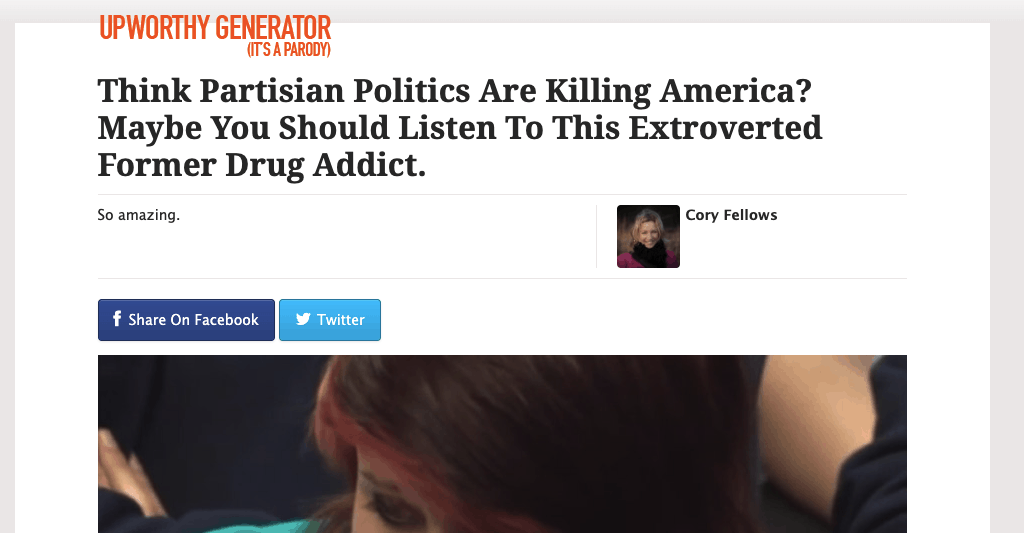Viewport: 1024px width, 533px height.
Task: Click the "(It's a parody)" subtitle
Action: click(289, 50)
